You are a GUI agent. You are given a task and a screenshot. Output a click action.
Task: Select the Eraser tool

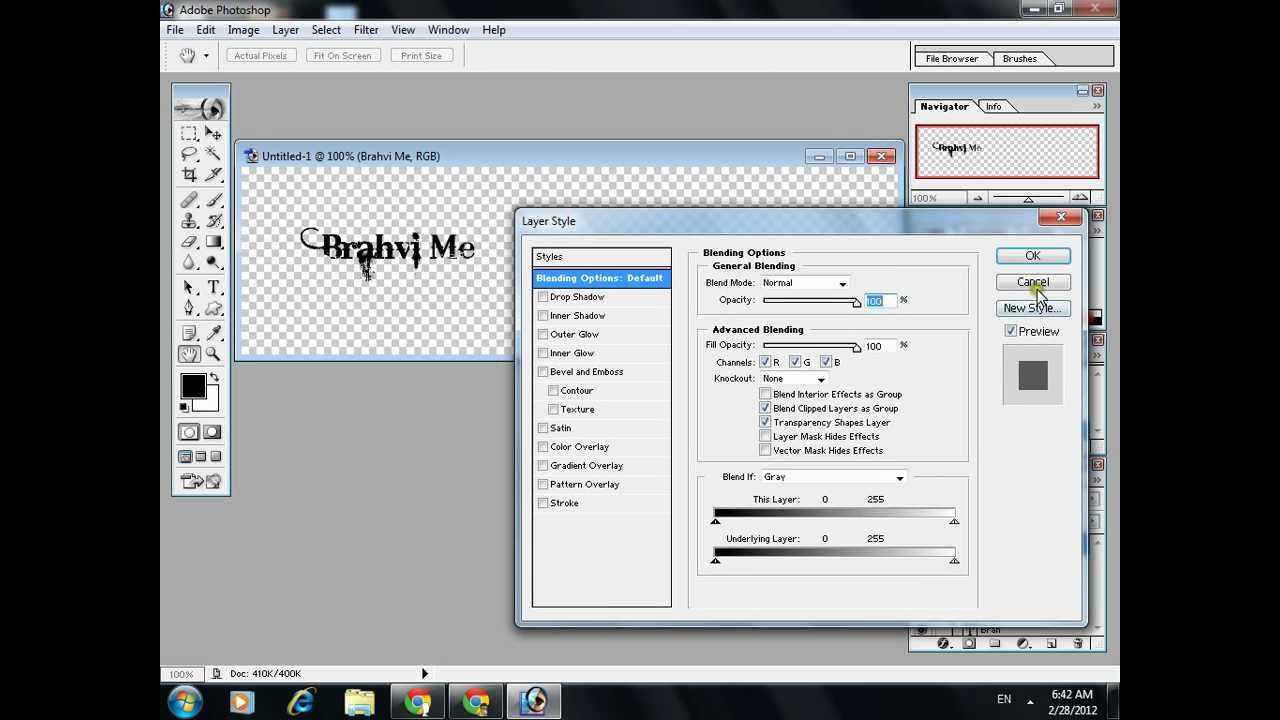189,242
